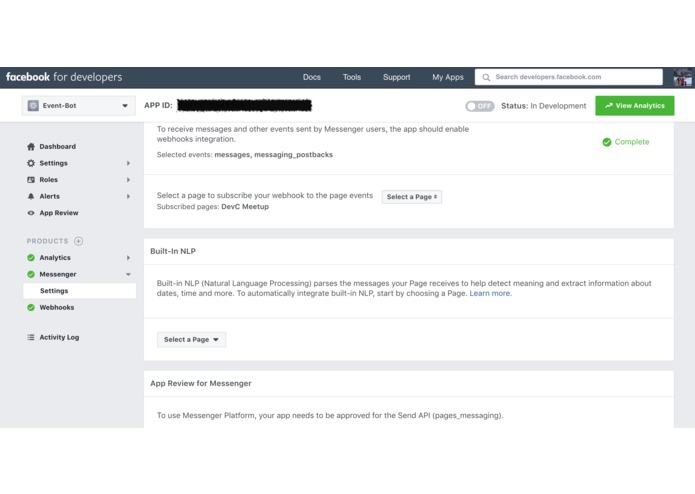Click the Activity Log list icon
The width and height of the screenshot is (695, 494).
[31, 337]
